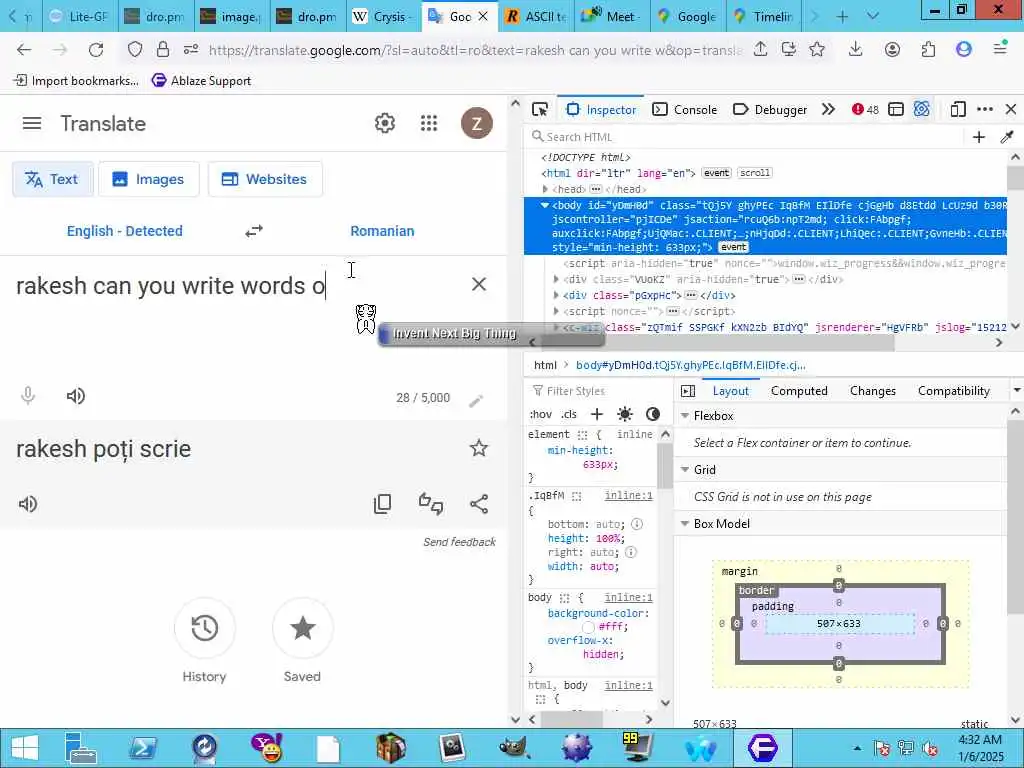Show more devtools tools chevron
This screenshot has width=1024, height=768.
[x=828, y=109]
